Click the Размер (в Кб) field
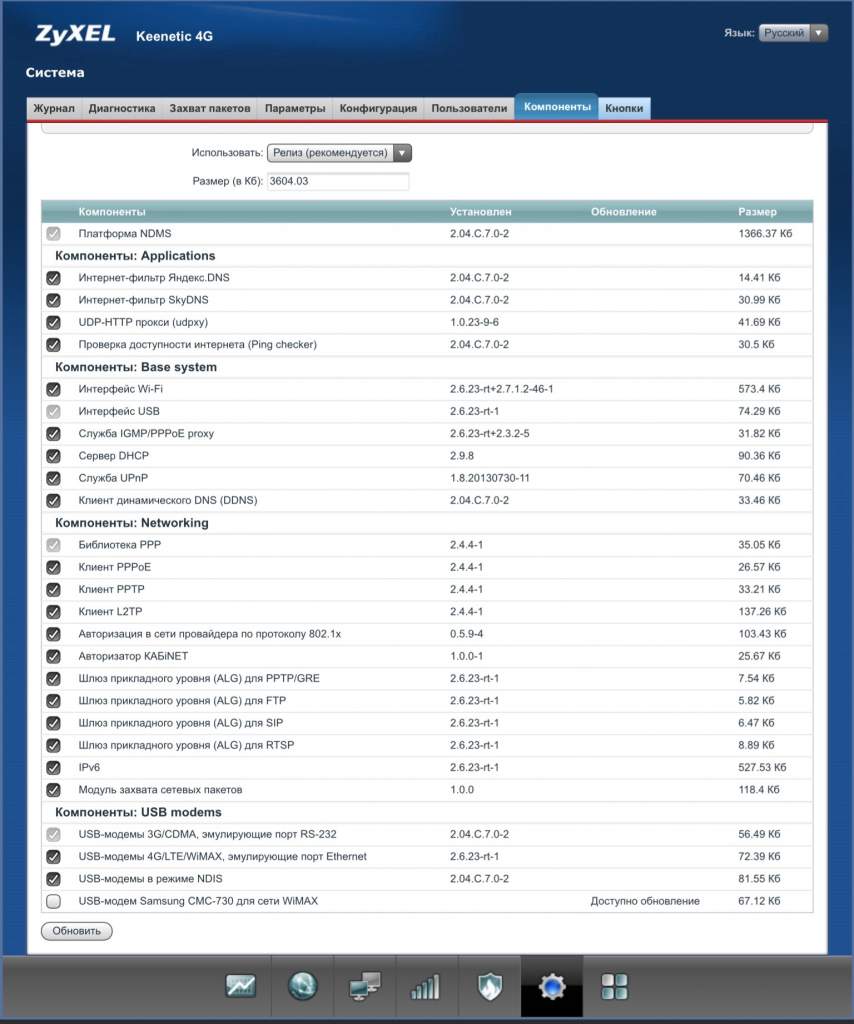Screen dimensions: 854x1024 338,182
